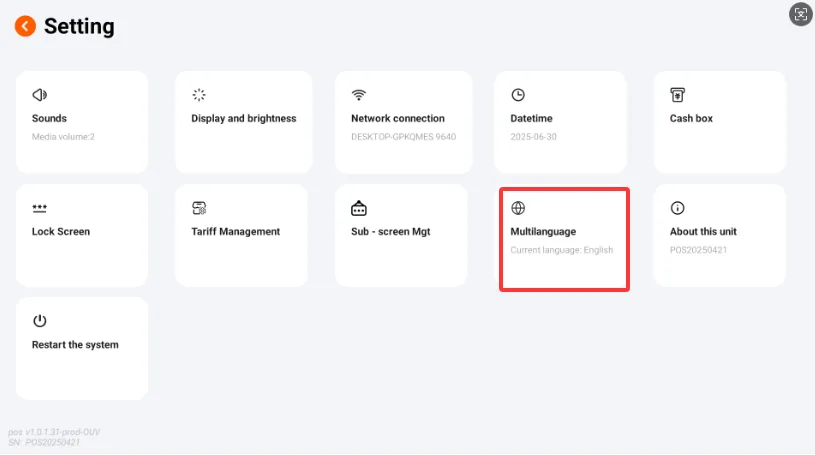815x455 pixels.
Task: Click the clock icon on Datetime card
Action: click(x=518, y=95)
